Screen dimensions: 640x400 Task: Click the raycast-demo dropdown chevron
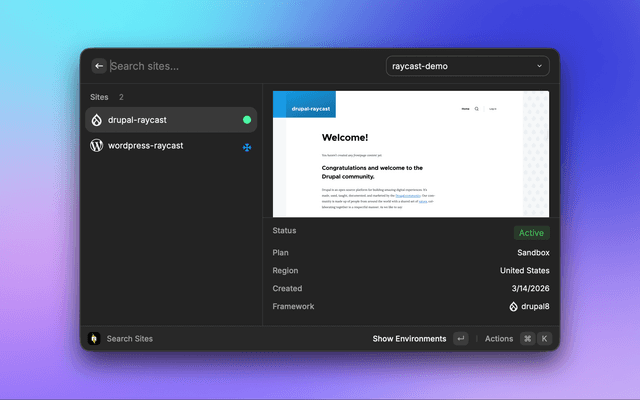coord(539,66)
